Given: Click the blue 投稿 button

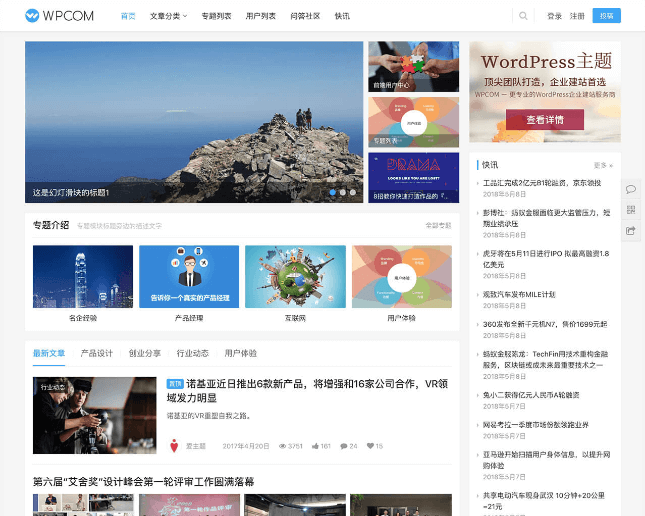Looking at the screenshot, I should (607, 16).
